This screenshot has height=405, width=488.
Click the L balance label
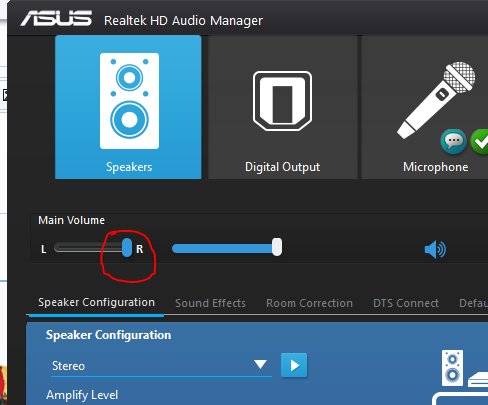click(43, 249)
